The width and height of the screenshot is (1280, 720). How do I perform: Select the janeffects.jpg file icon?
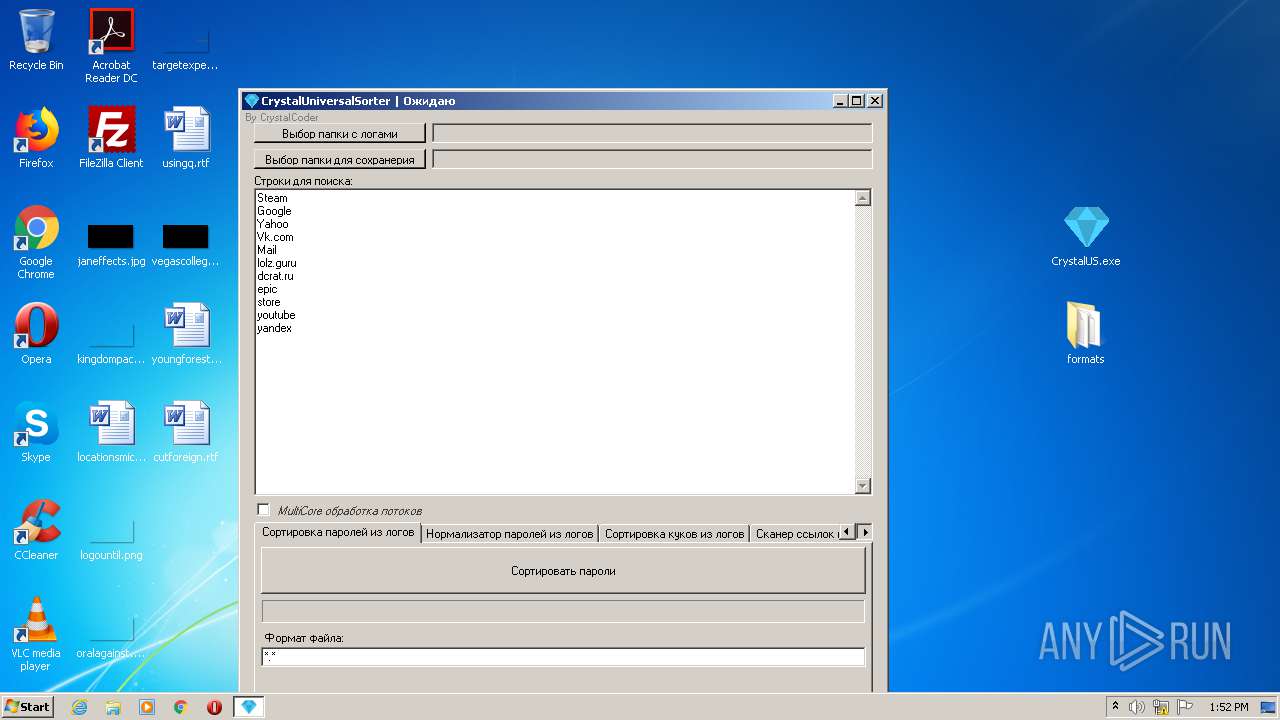(x=111, y=246)
